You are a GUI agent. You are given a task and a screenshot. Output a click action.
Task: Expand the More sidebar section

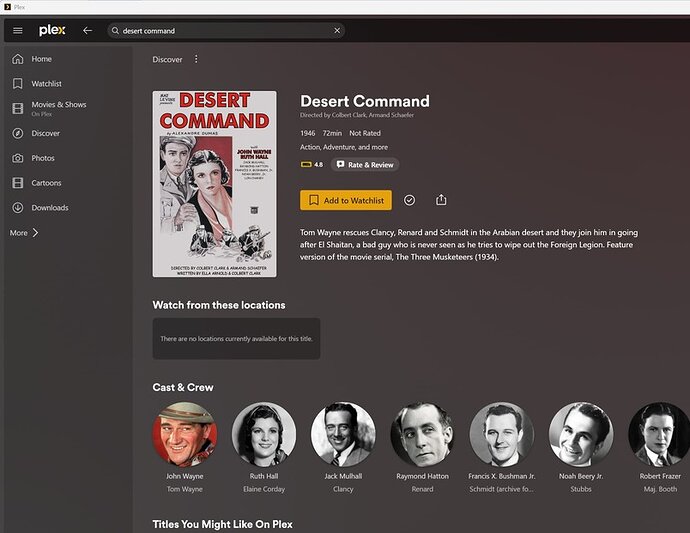24,233
